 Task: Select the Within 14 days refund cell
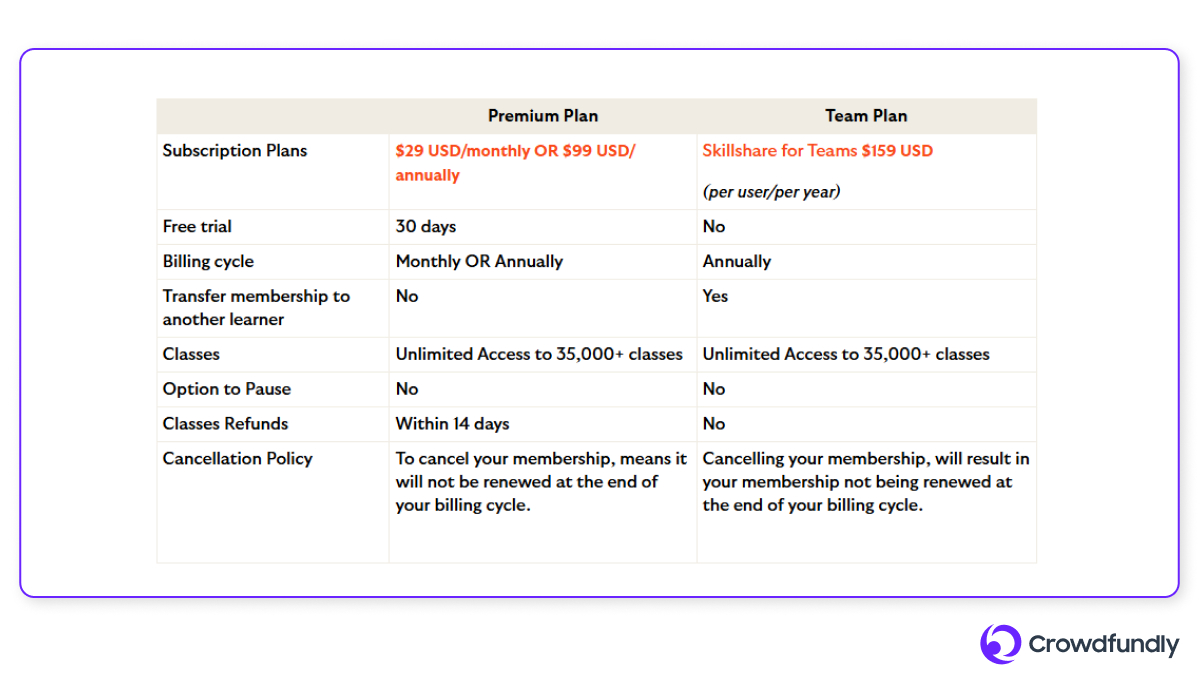tap(452, 424)
